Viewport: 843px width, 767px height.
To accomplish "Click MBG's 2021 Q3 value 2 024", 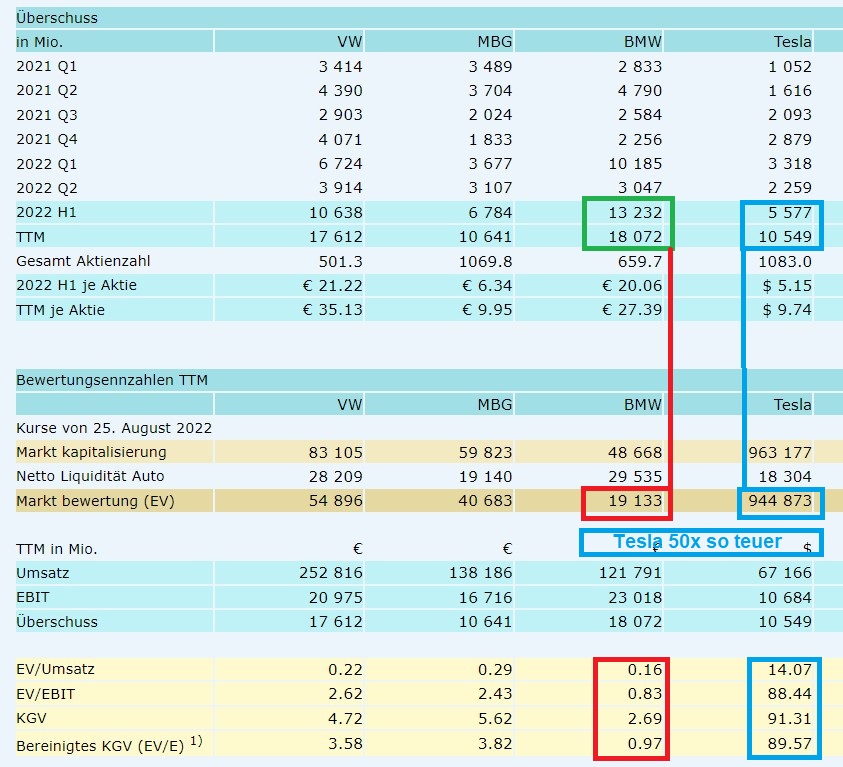I will click(x=490, y=115).
